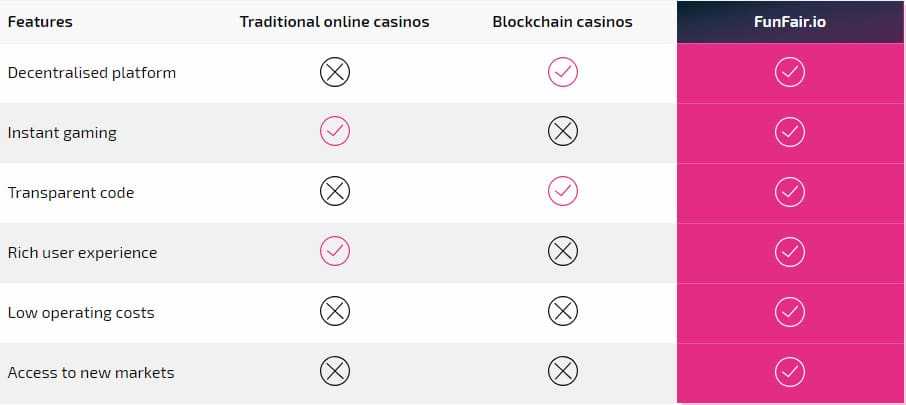Click FunFair.io checkmark for Access to new markets
906x405 pixels.
(x=790, y=372)
